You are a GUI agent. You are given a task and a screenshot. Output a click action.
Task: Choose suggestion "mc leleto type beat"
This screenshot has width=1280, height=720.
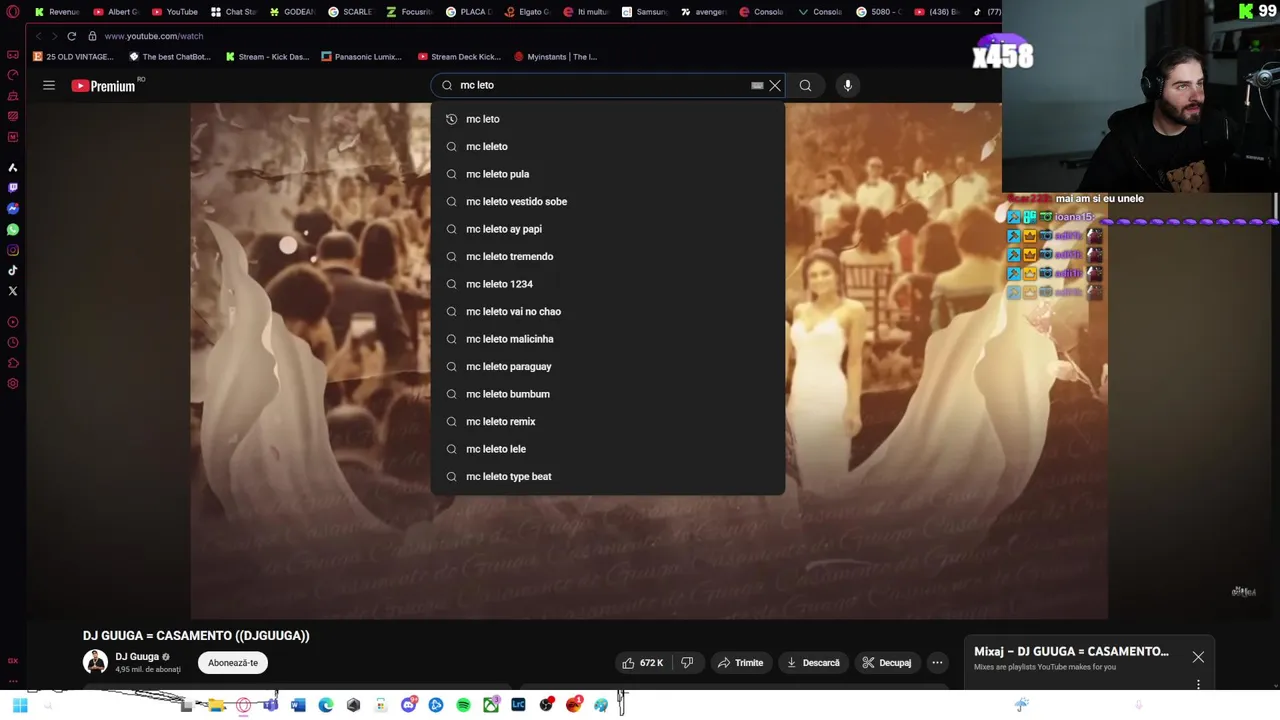click(608, 476)
